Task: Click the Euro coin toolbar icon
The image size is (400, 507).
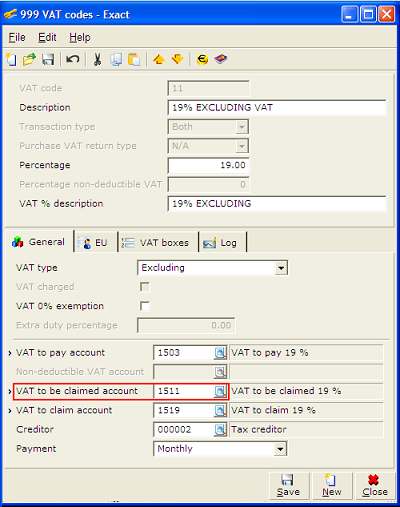Action: click(202, 60)
